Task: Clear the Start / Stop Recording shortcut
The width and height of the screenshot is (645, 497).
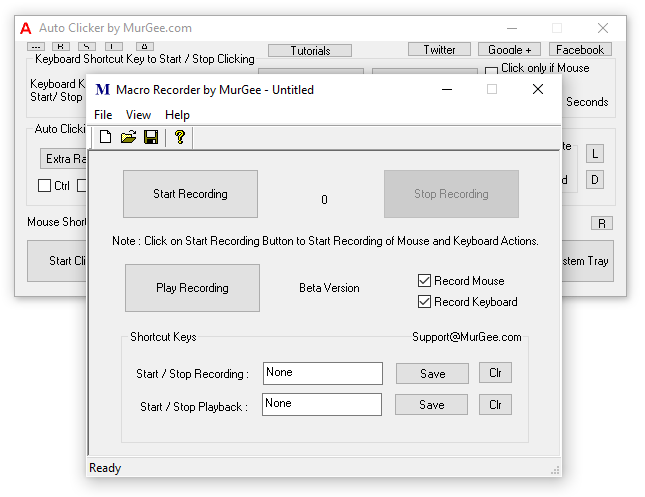Action: [495, 373]
